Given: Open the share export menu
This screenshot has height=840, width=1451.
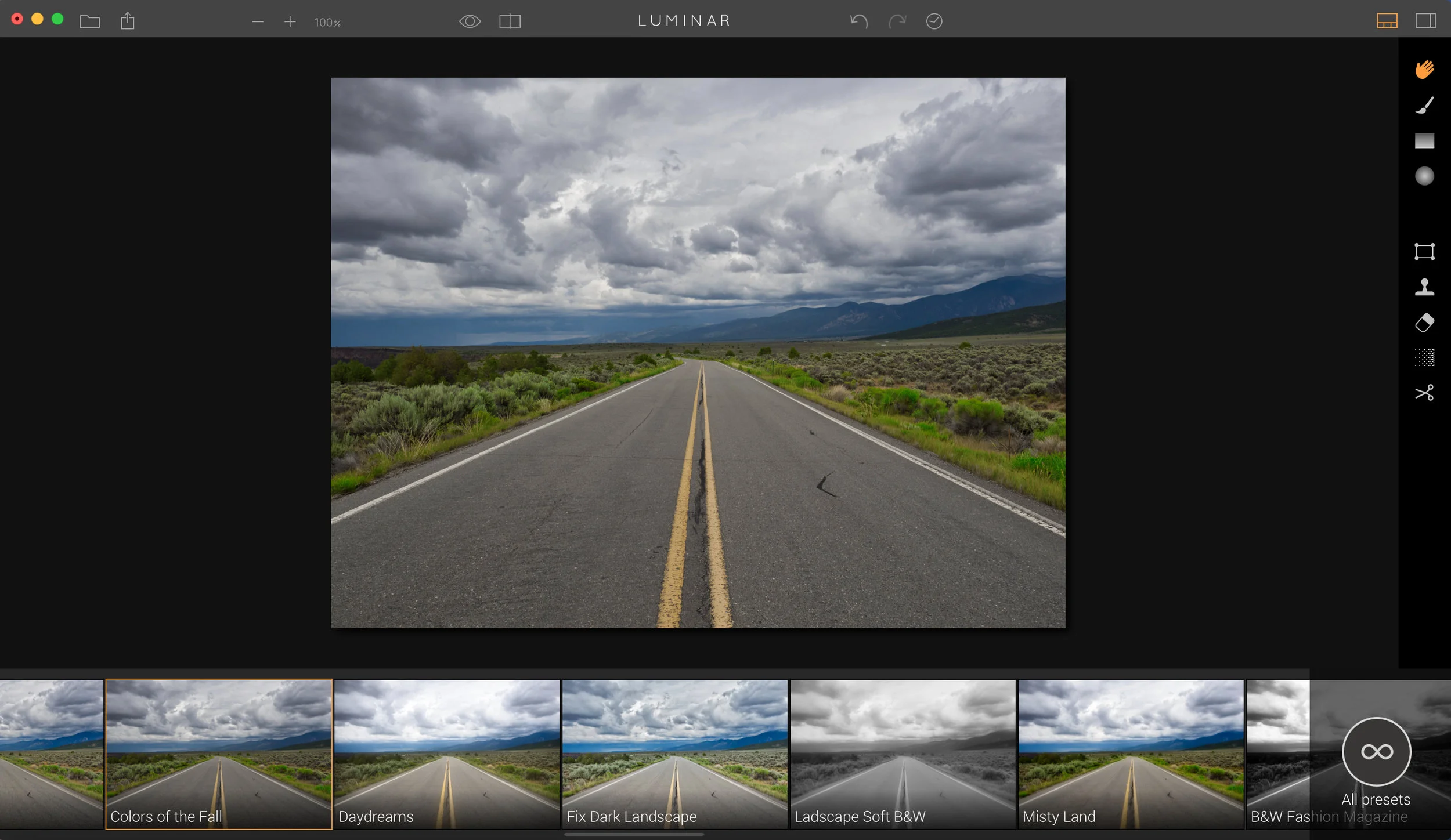Looking at the screenshot, I should 128,21.
